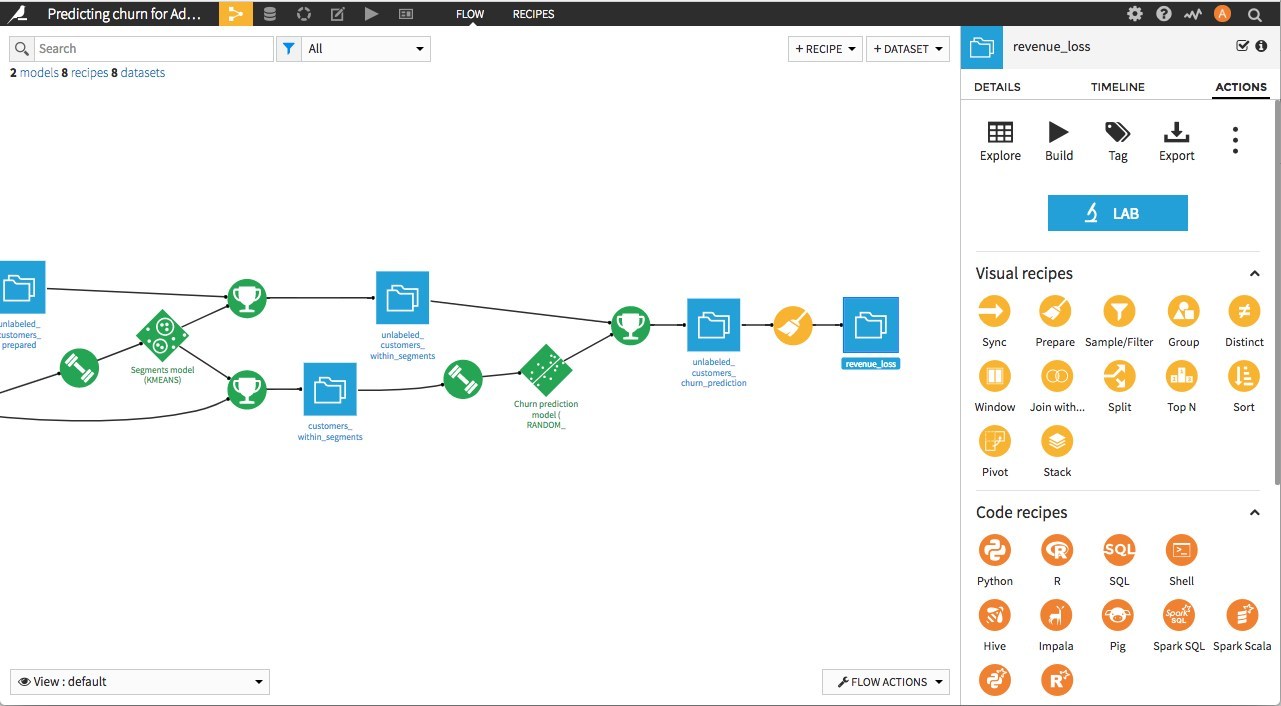Open the TIMELINE tab
This screenshot has height=706, width=1281.
point(1118,87)
